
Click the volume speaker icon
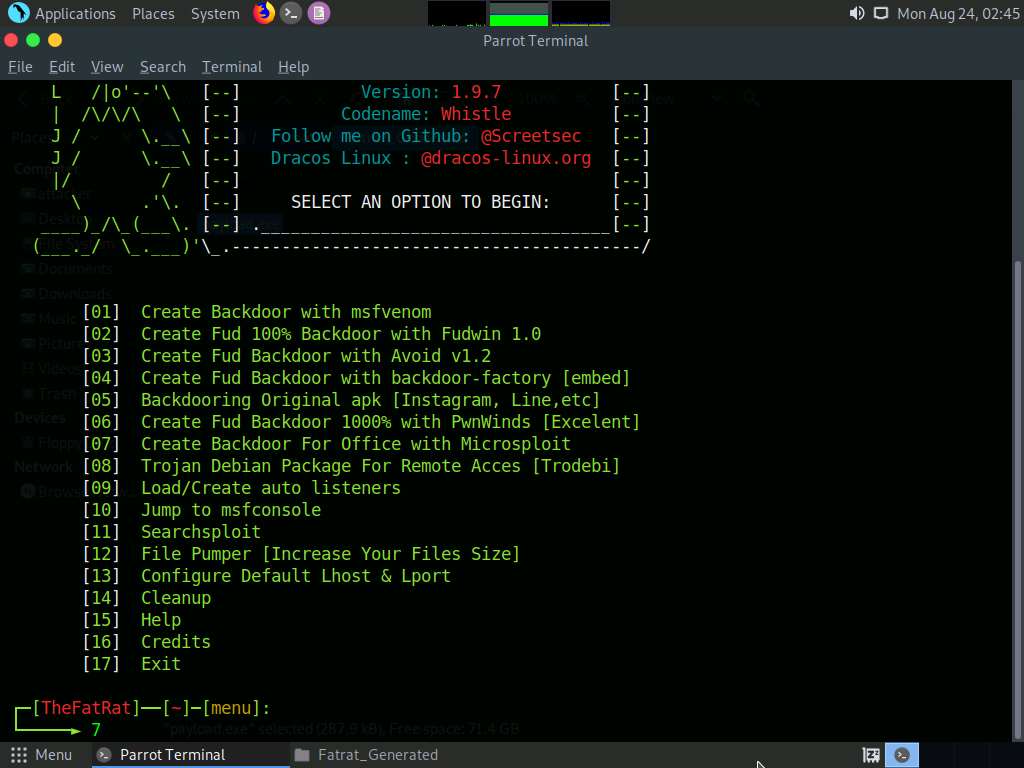click(x=856, y=13)
